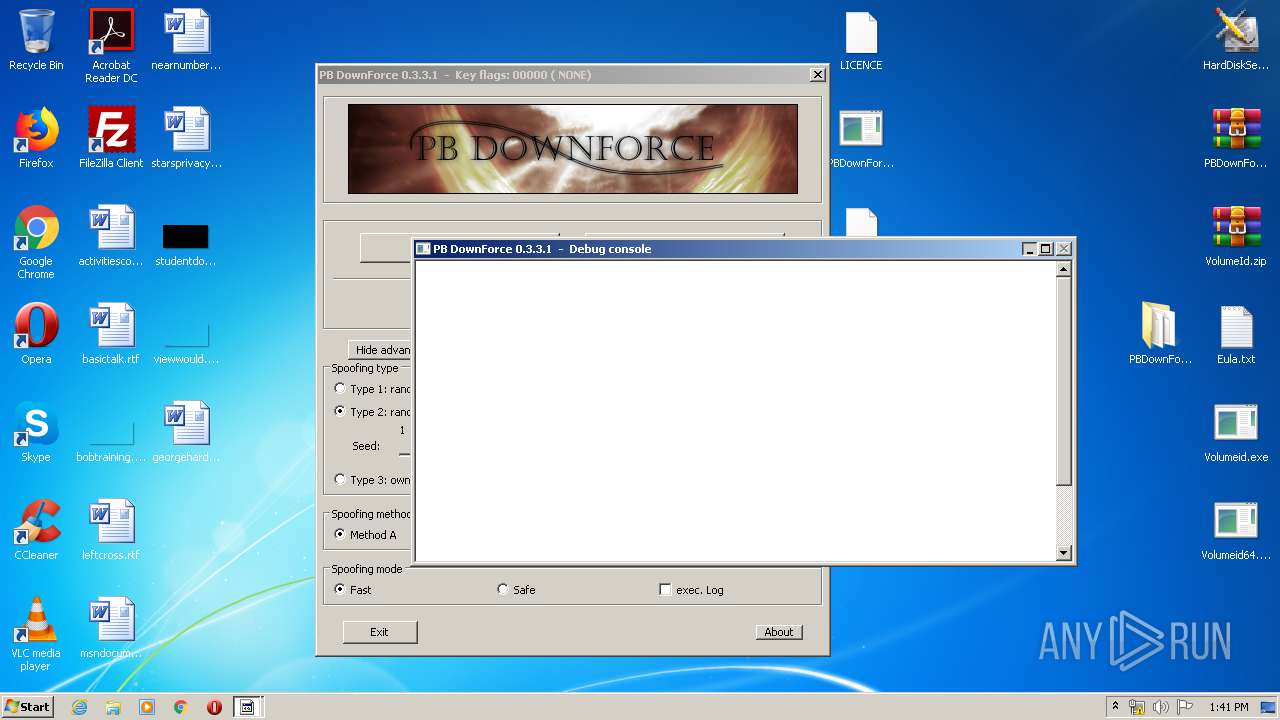Click the Exit button in PB DownForce
Image resolution: width=1280 pixels, height=720 pixels.
pyautogui.click(x=379, y=632)
